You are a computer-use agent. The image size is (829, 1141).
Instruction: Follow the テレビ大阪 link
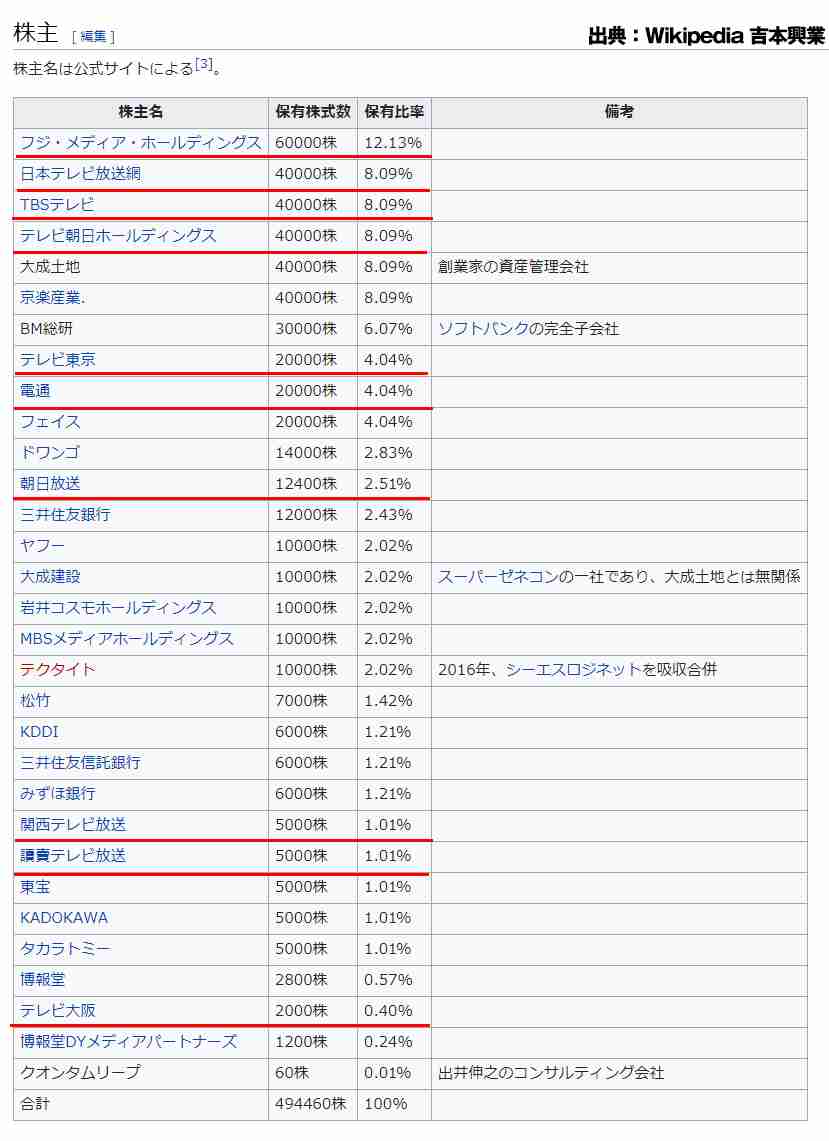(57, 1011)
